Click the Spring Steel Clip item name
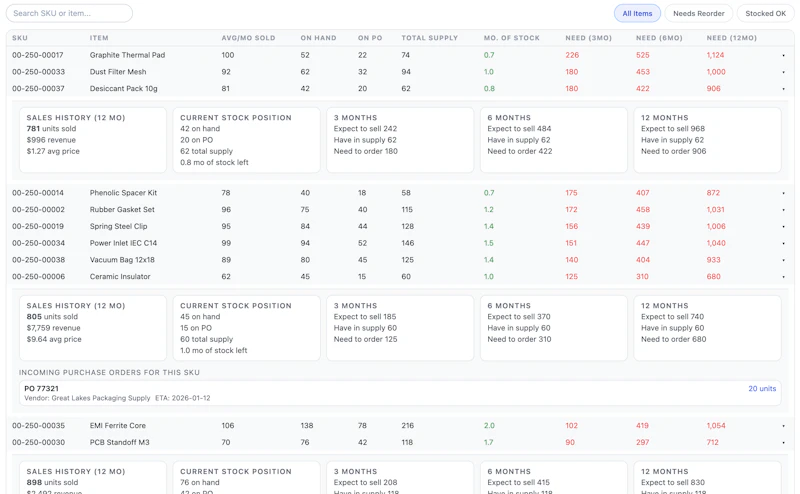 click(118, 227)
